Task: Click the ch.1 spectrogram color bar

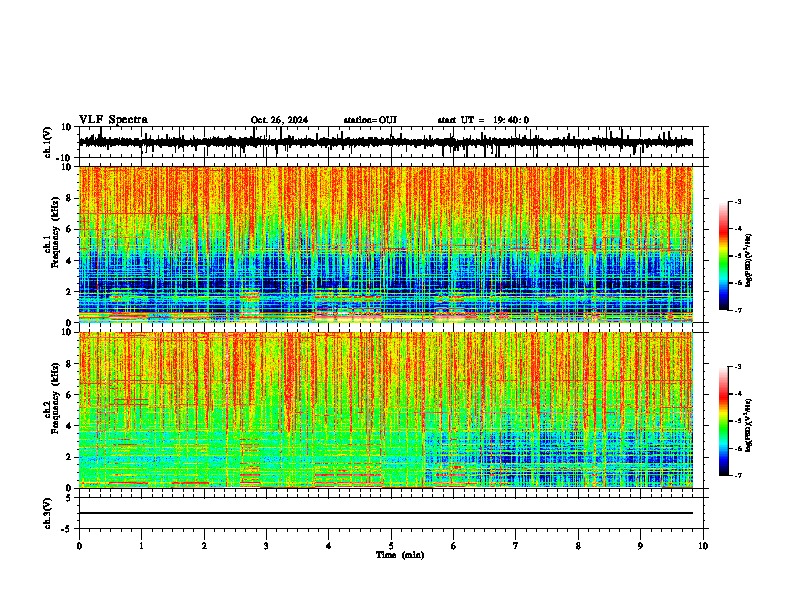Action: pyautogui.click(x=724, y=256)
